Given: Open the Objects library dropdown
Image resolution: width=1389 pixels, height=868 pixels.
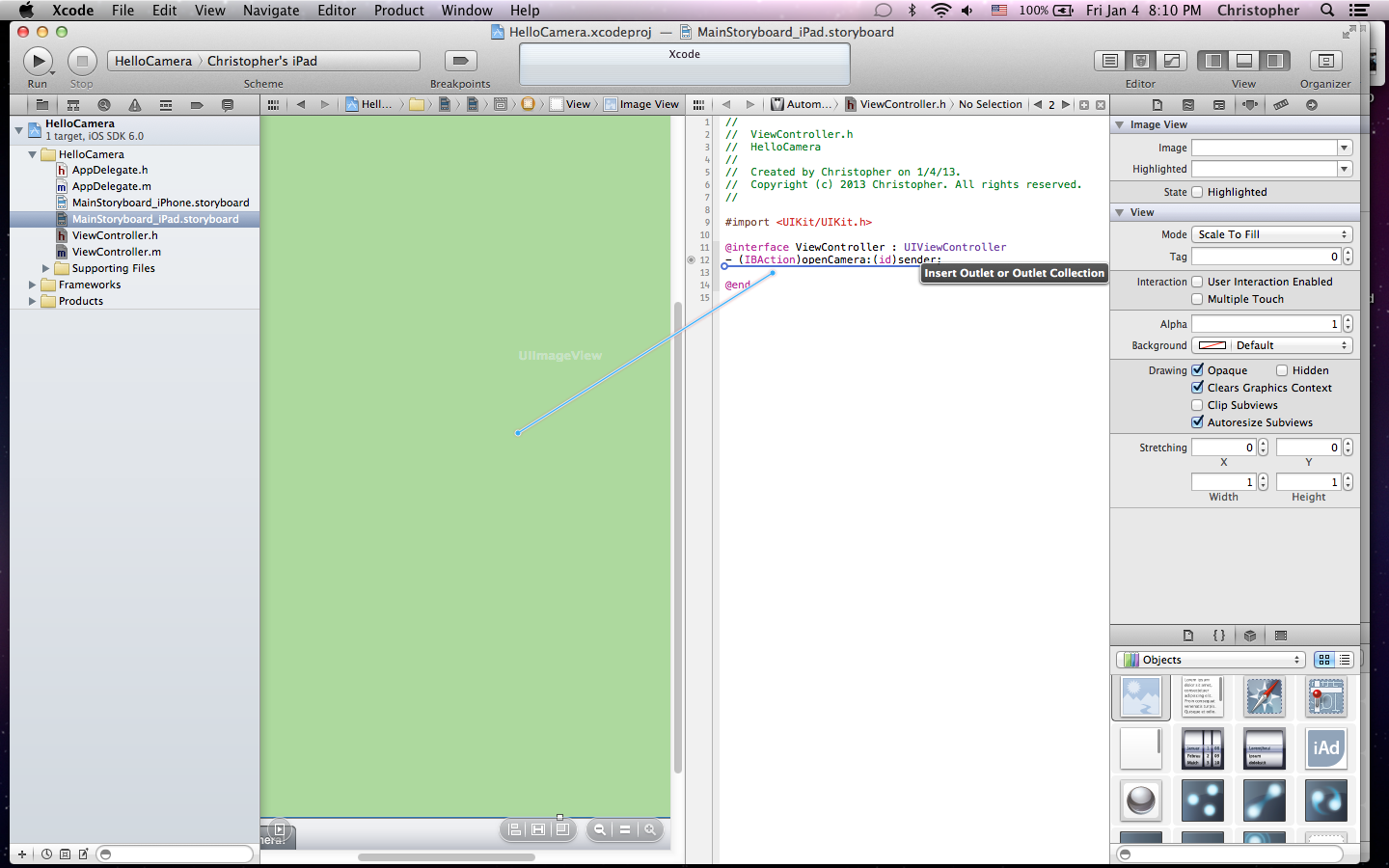Looking at the screenshot, I should click(x=1212, y=660).
